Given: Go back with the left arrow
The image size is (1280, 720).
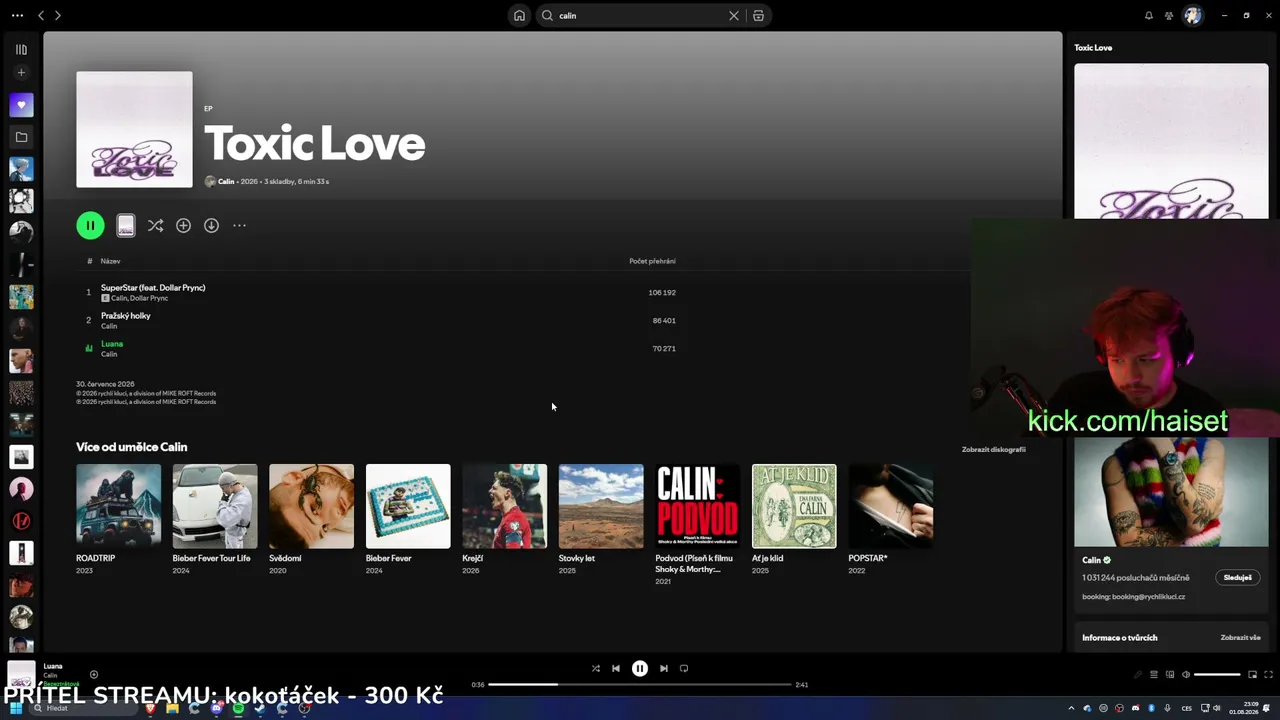Looking at the screenshot, I should [41, 15].
